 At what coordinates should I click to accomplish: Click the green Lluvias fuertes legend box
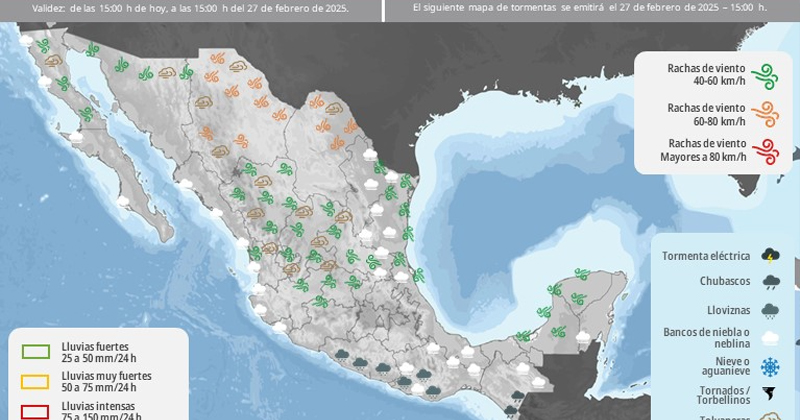37,351
